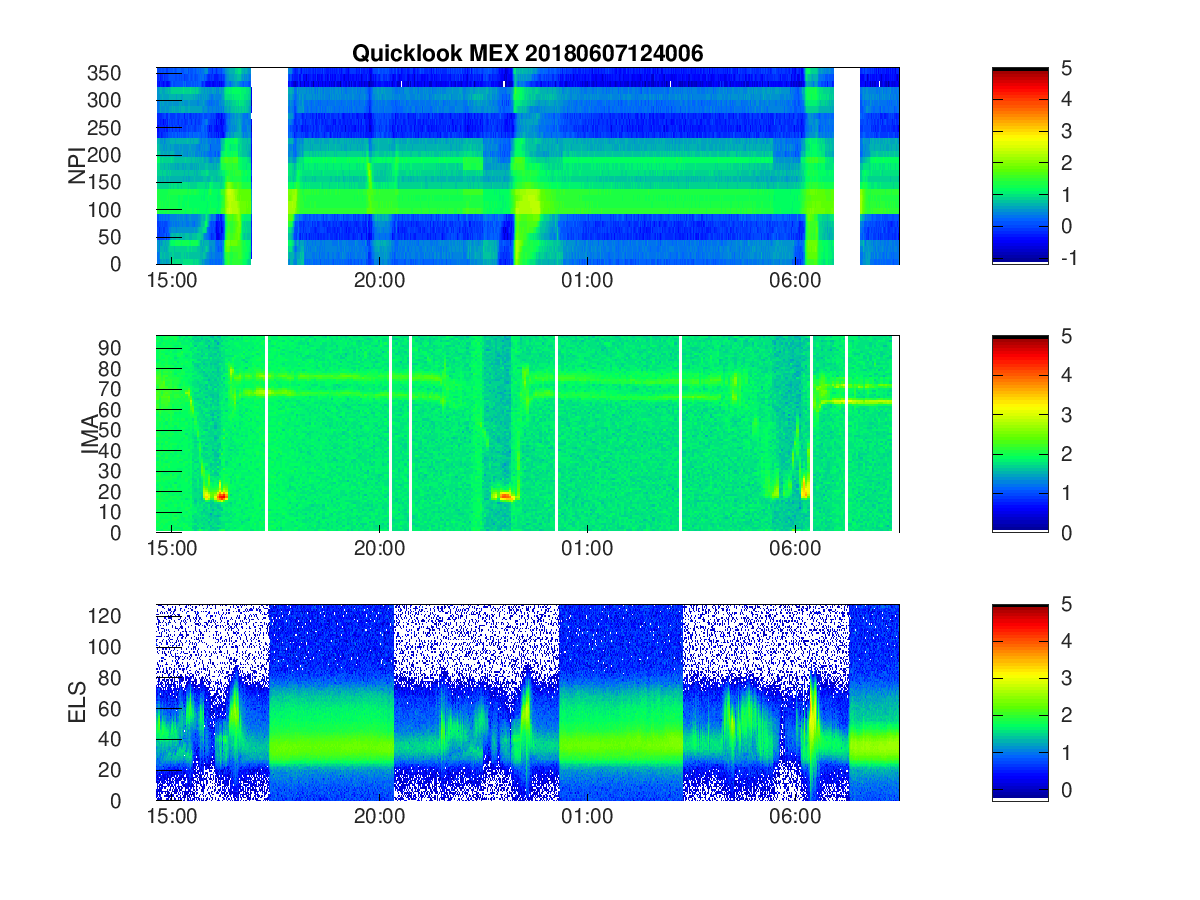This screenshot has height=900, width=1200.
Task: Click the 06:00 label under IMA panel
Action: (x=795, y=549)
